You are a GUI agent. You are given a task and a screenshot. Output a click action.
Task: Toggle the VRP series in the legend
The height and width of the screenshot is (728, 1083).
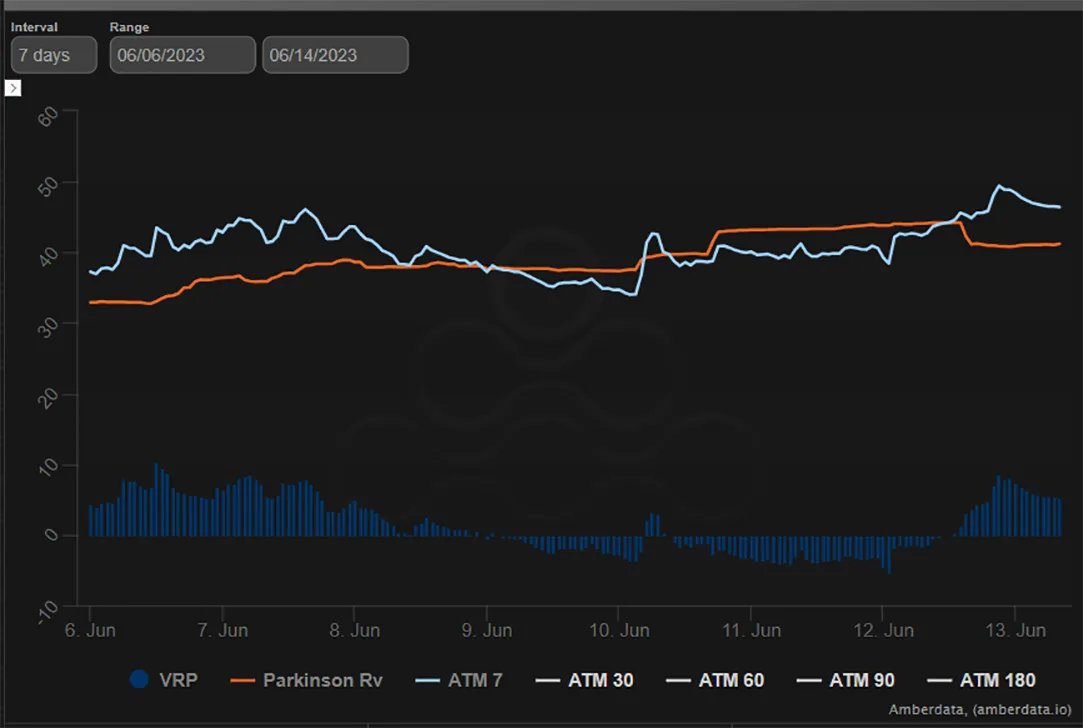164,680
